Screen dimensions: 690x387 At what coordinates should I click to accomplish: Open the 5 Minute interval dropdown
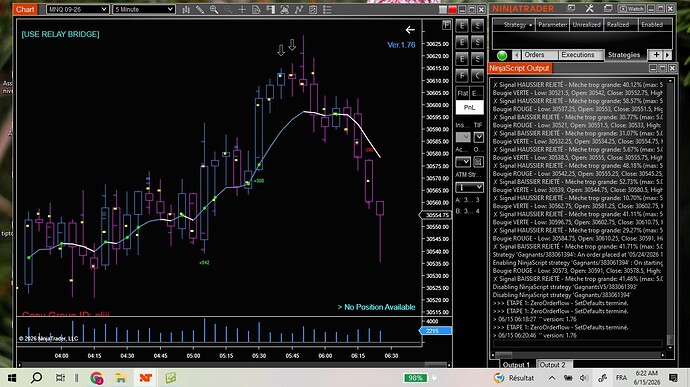[x=143, y=9]
